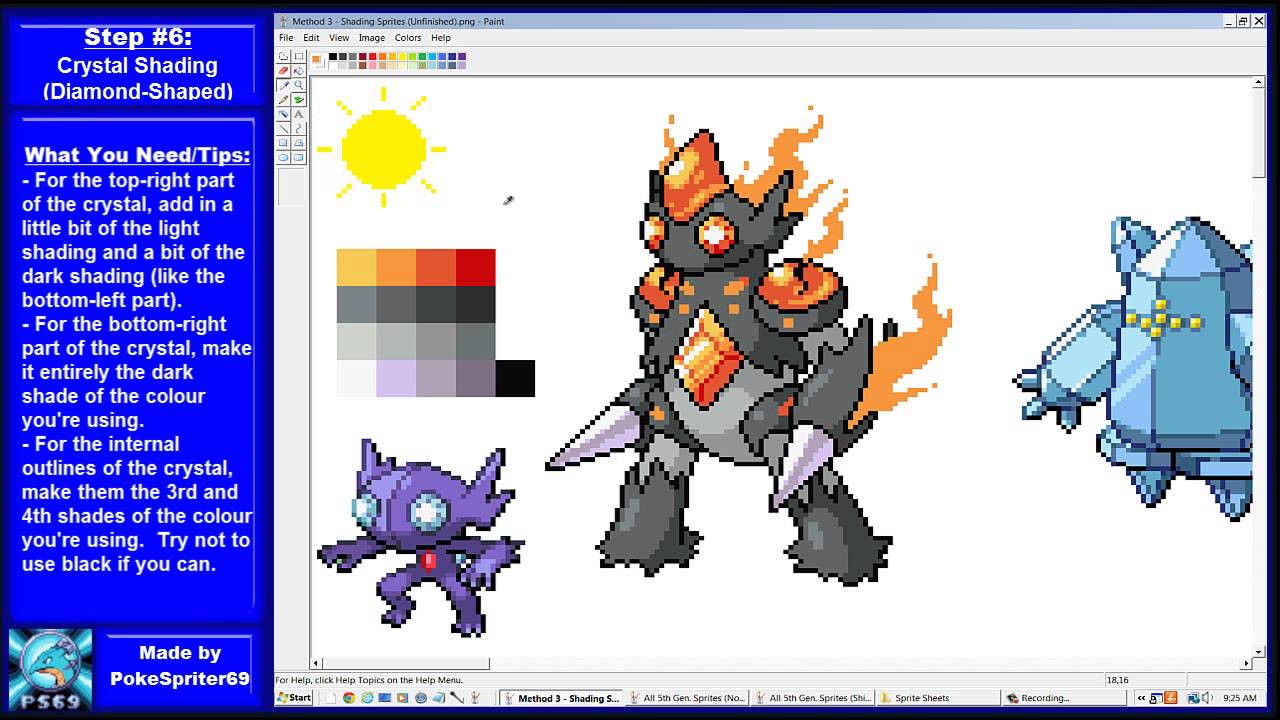Pick the Fill With Color bucket tool
1280x720 pixels.
(299, 71)
